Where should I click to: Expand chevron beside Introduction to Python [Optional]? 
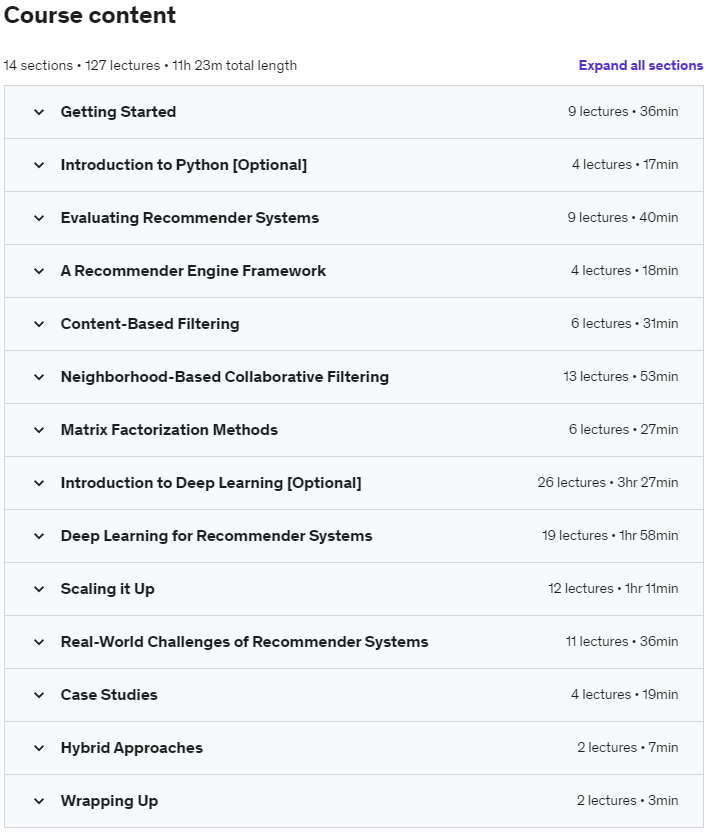click(39, 165)
